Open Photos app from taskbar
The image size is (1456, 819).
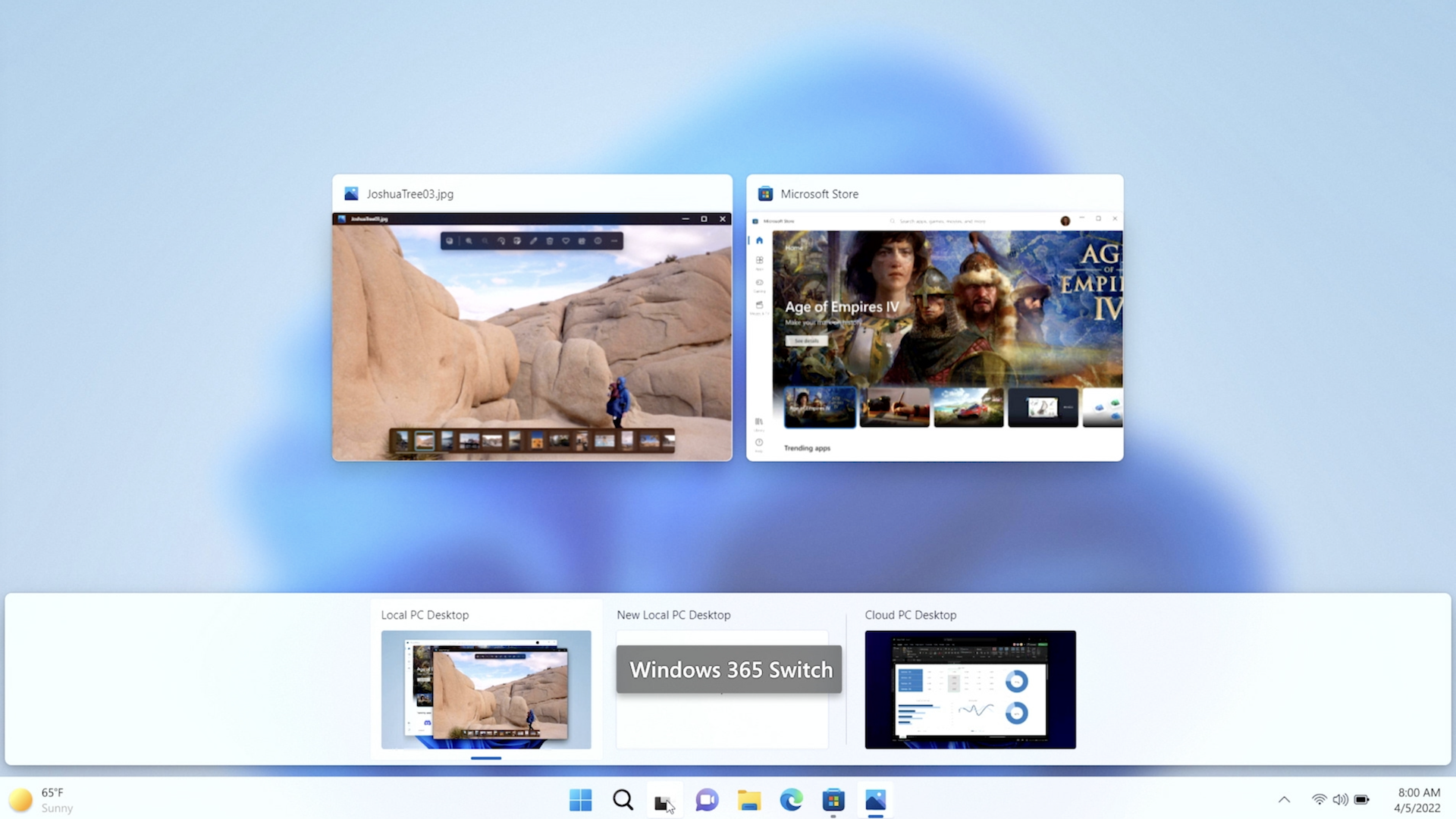[875, 800]
